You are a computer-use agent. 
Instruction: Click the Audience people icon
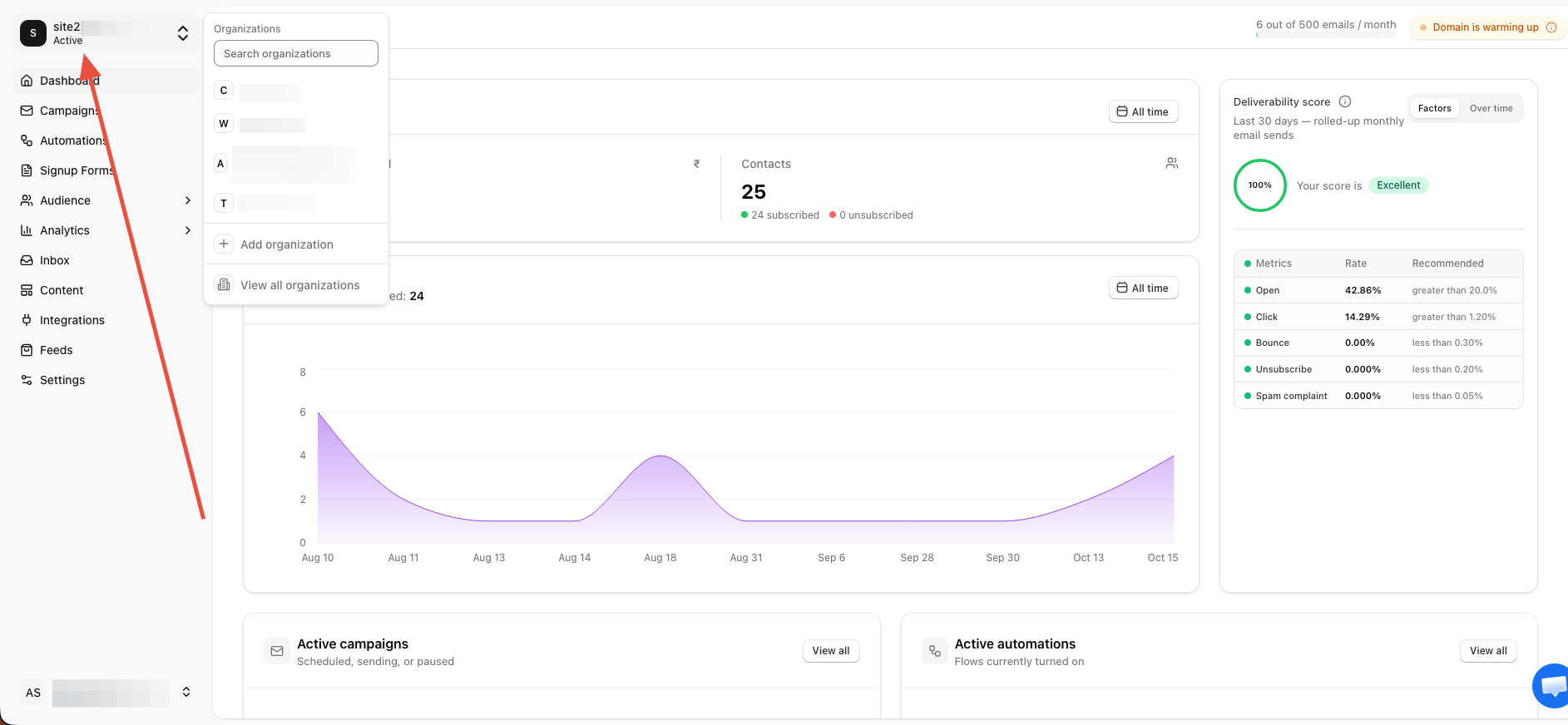[27, 200]
